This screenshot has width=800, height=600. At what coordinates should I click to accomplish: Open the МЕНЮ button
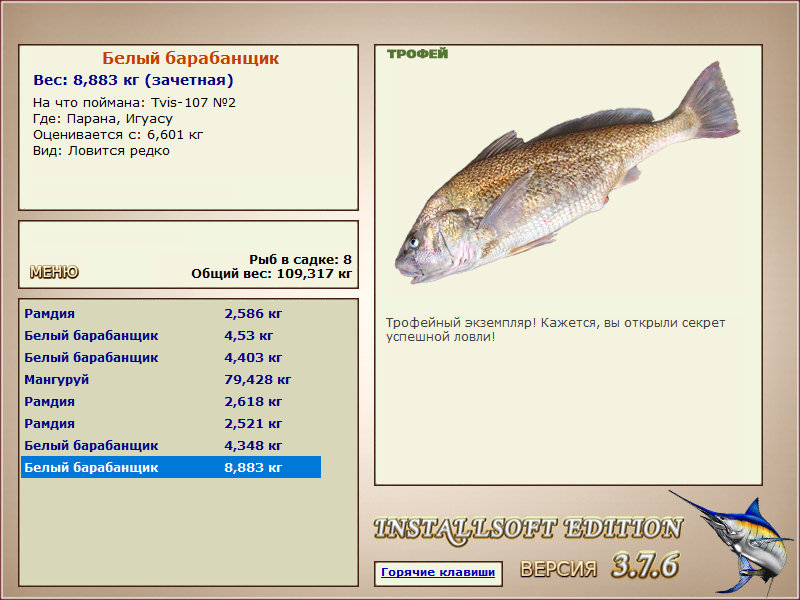click(54, 272)
